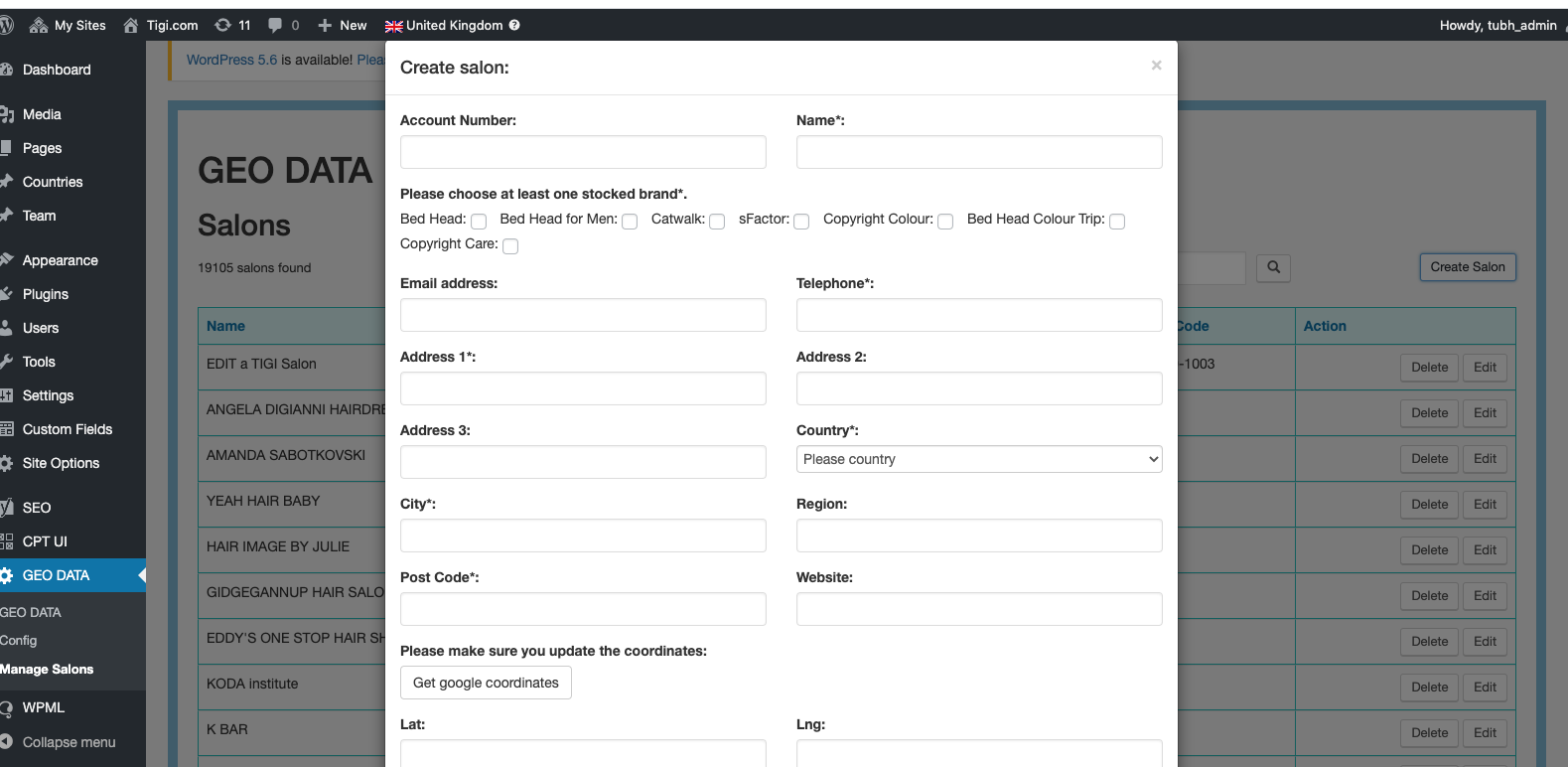Check the Copyright Care checkbox

(510, 245)
